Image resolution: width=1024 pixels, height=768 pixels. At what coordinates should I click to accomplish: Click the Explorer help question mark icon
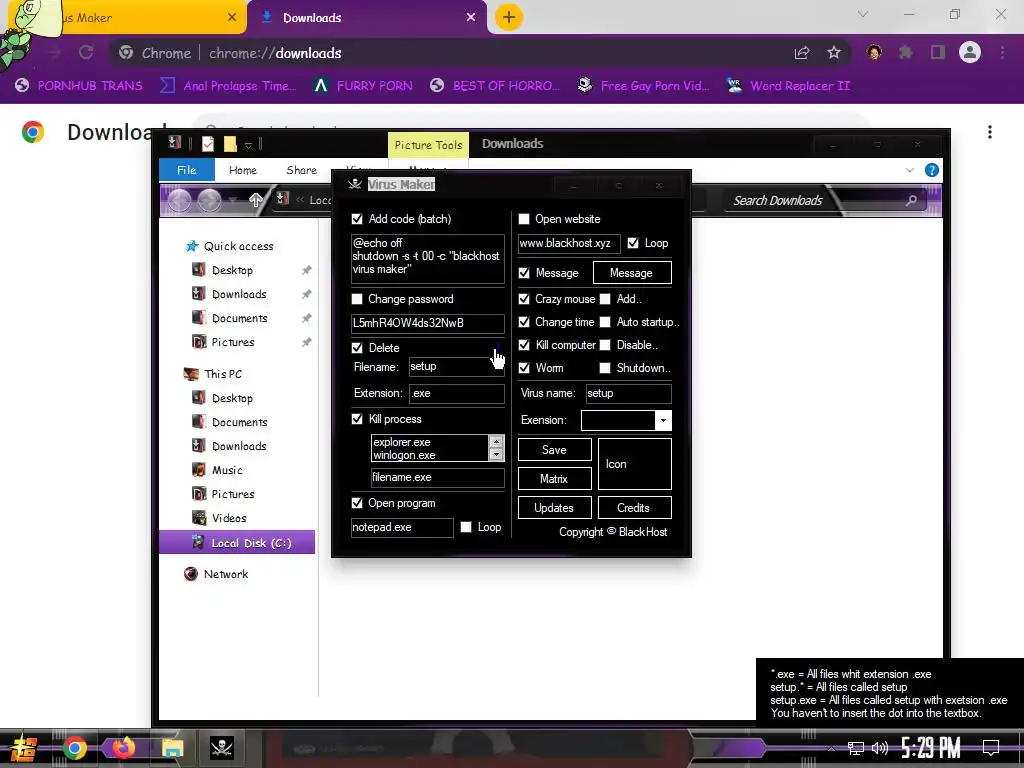(x=932, y=170)
